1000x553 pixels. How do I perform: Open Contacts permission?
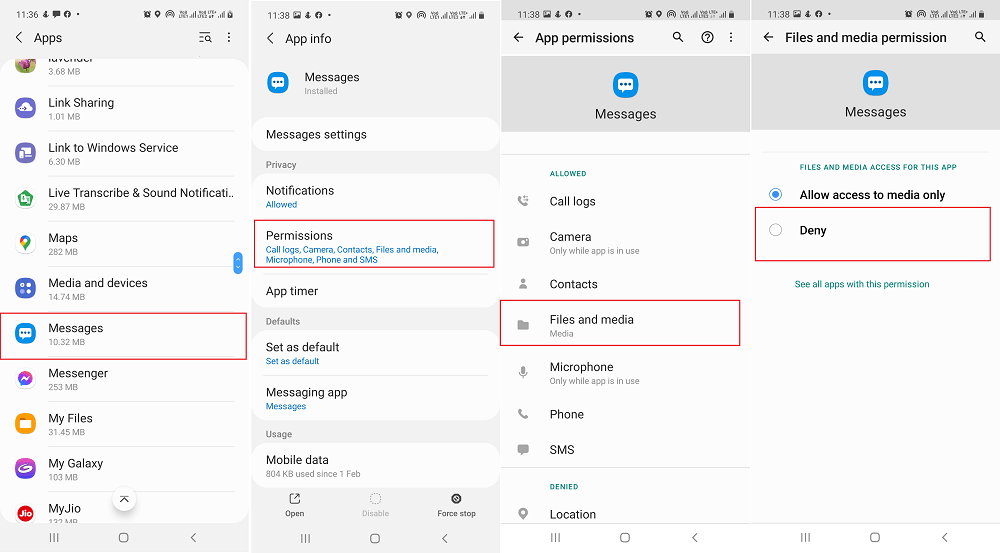[626, 284]
